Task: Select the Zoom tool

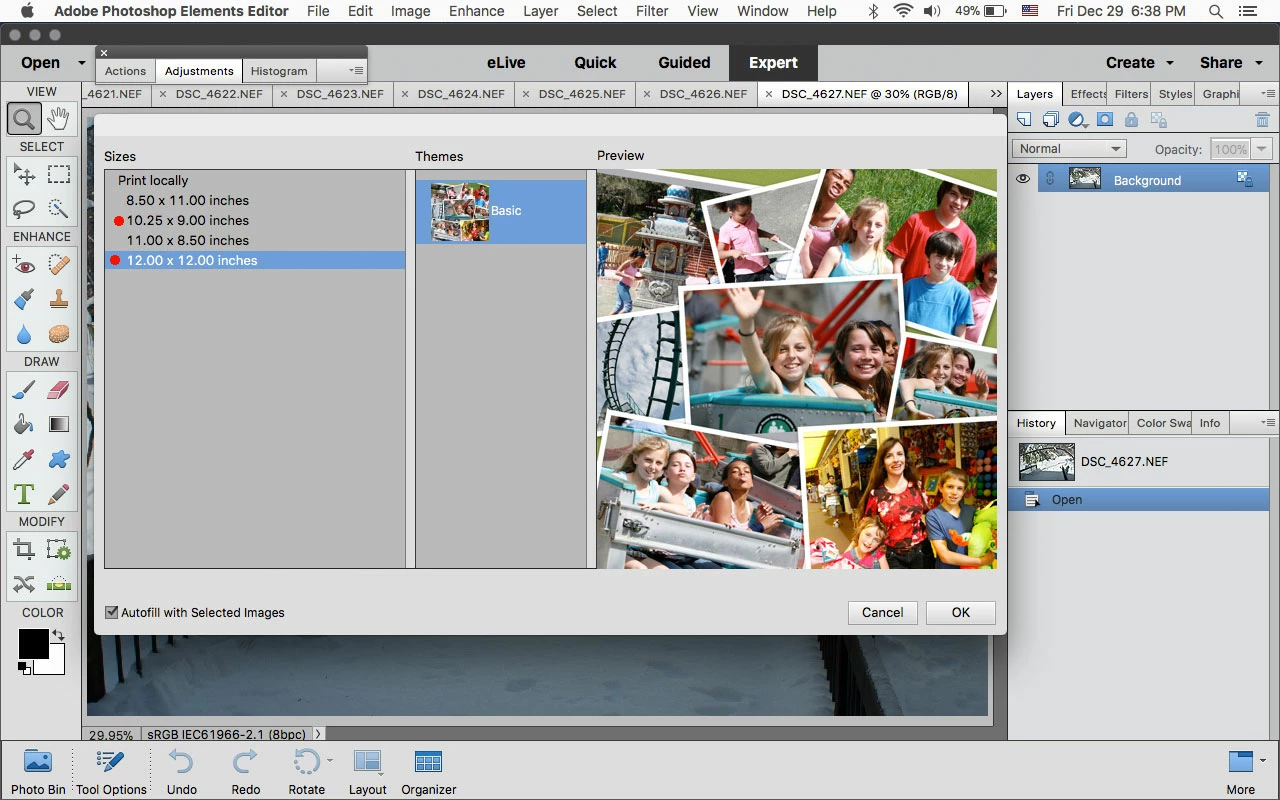Action: [x=24, y=119]
